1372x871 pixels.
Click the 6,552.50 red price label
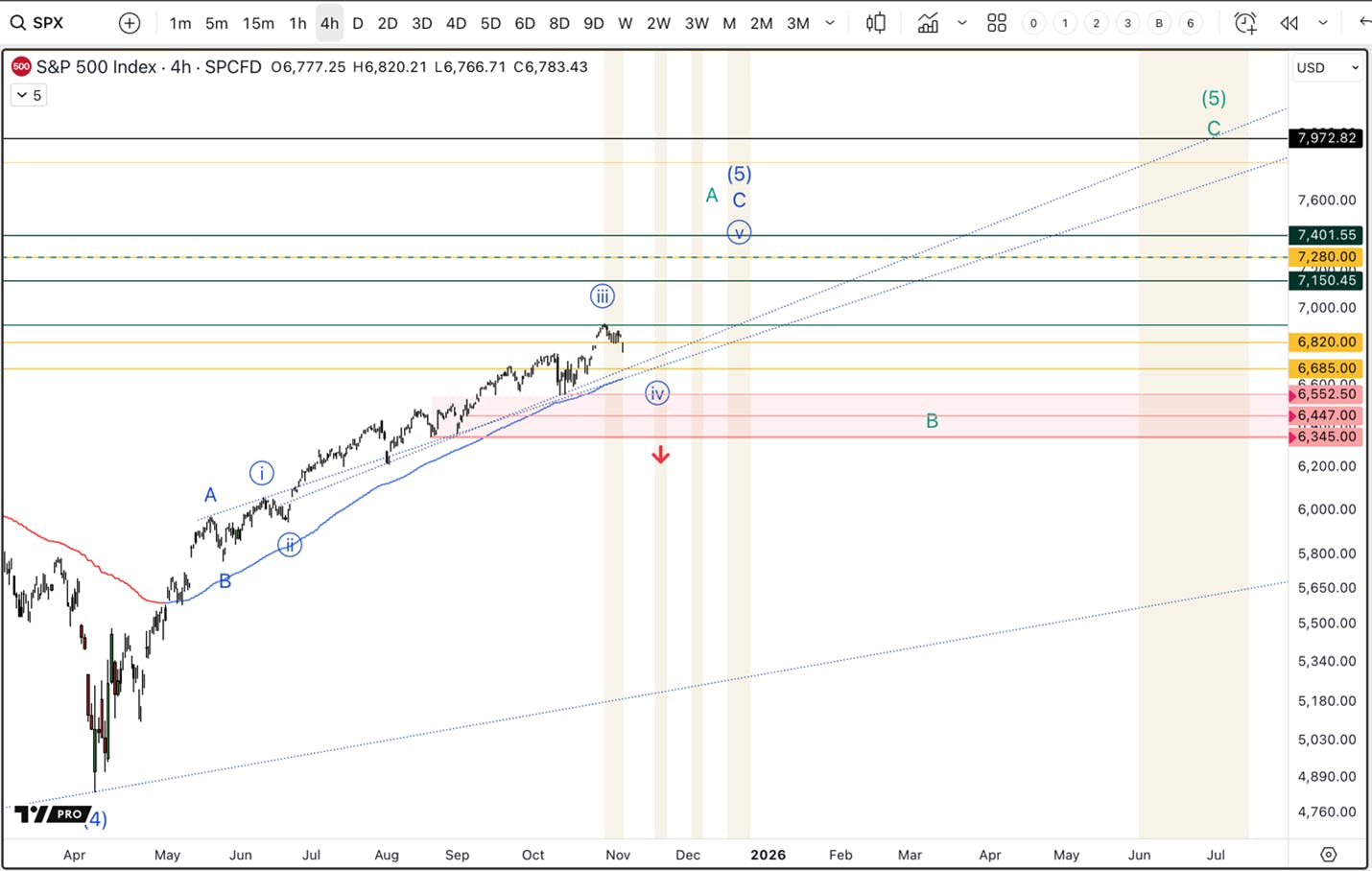coord(1327,394)
